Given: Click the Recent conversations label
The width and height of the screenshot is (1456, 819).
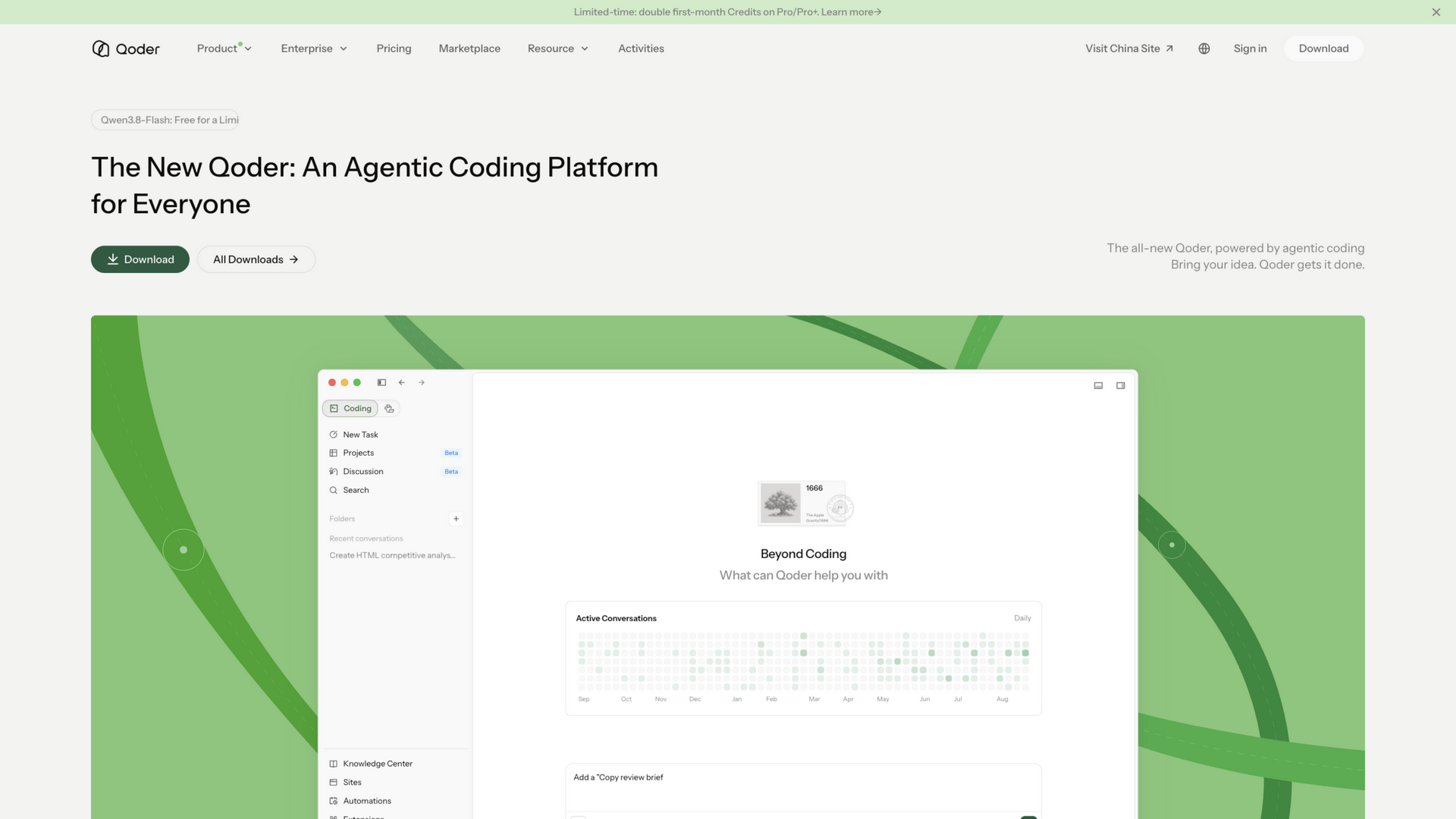Looking at the screenshot, I should pos(366,538).
